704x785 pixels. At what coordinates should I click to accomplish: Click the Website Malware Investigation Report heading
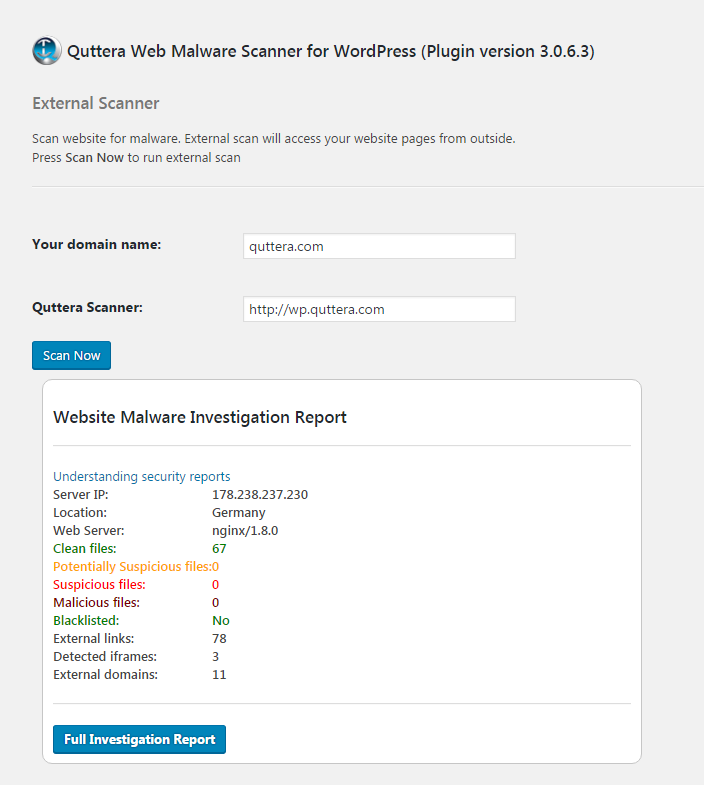(200, 417)
